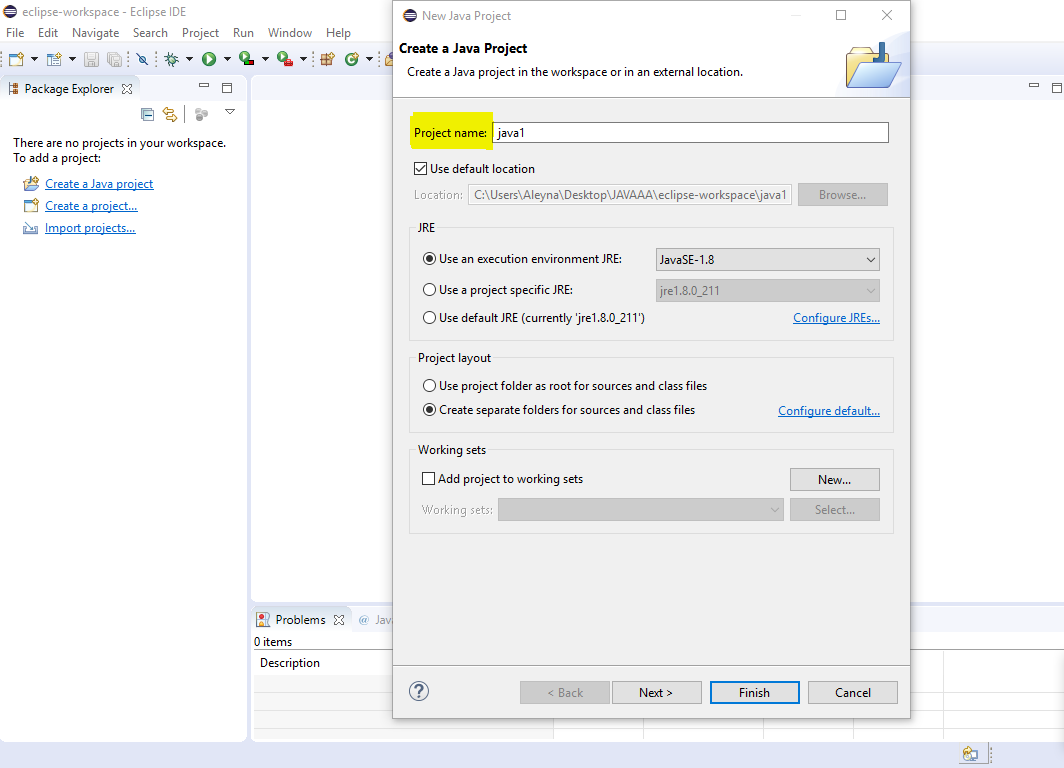Click the Configure default... link
The height and width of the screenshot is (768, 1064).
pyautogui.click(x=829, y=410)
